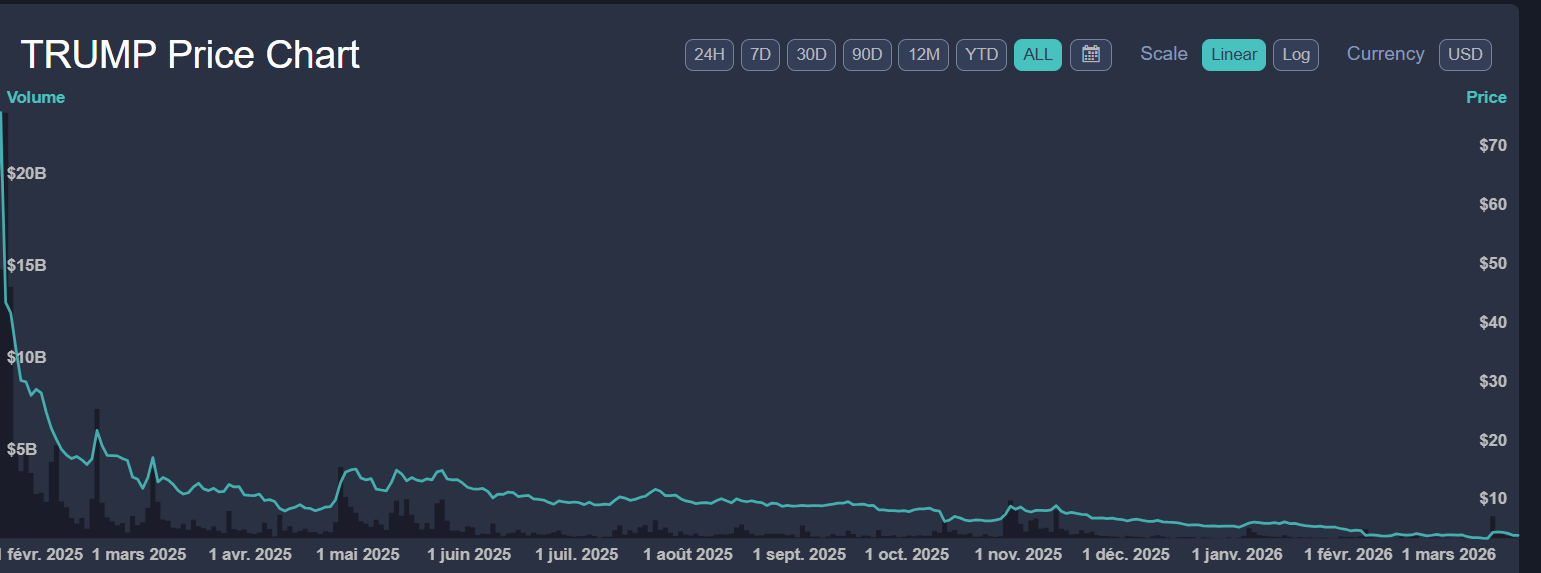This screenshot has height=573, width=1541.
Task: Click the 1 août 2025 date label
Action: (688, 554)
